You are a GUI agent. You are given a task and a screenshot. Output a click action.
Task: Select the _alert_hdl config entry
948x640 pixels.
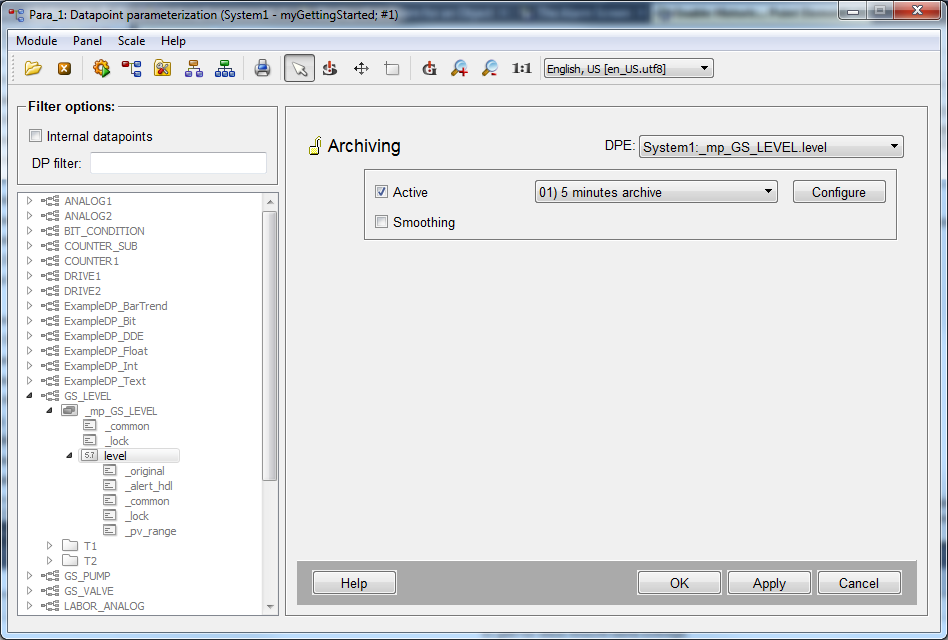pos(151,486)
